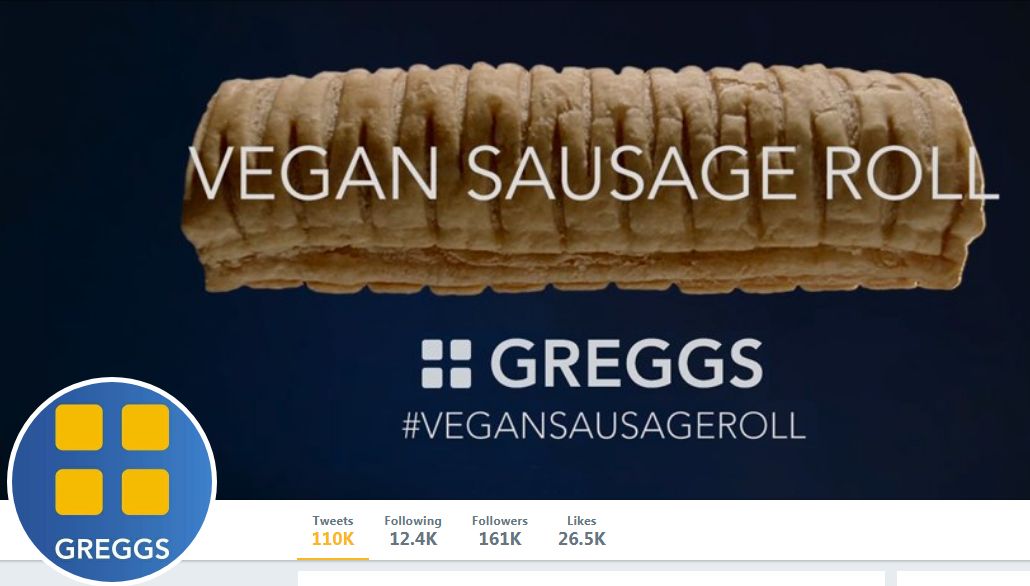
Task: Click the 26.5K likes count
Action: (581, 539)
